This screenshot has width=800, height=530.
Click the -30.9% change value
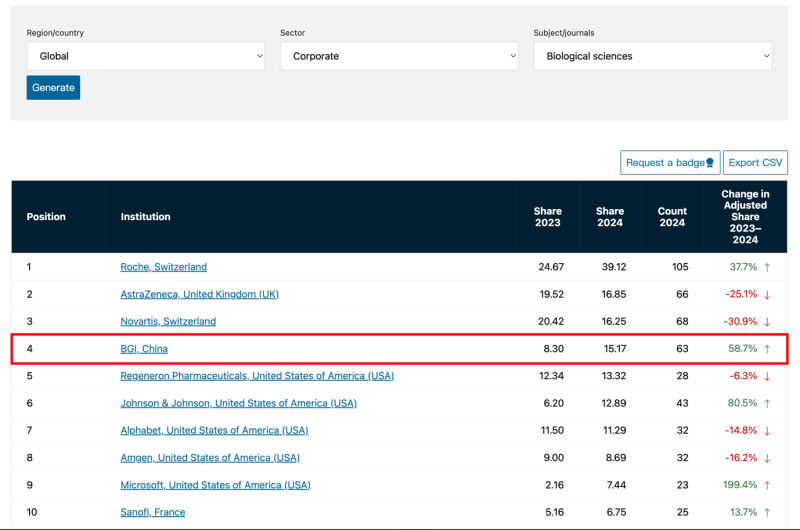(x=740, y=321)
